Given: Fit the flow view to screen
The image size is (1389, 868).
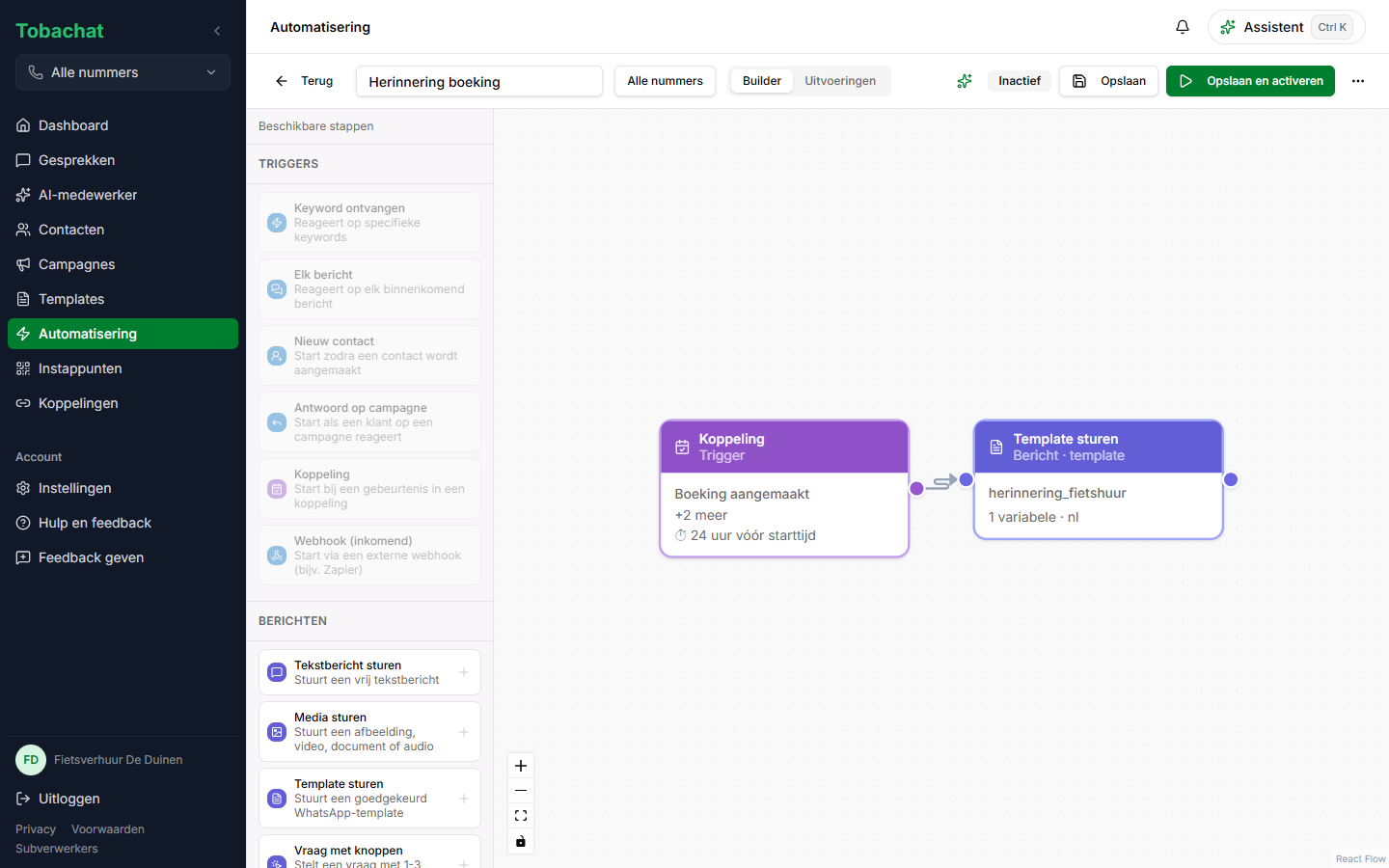Looking at the screenshot, I should pyautogui.click(x=521, y=816).
